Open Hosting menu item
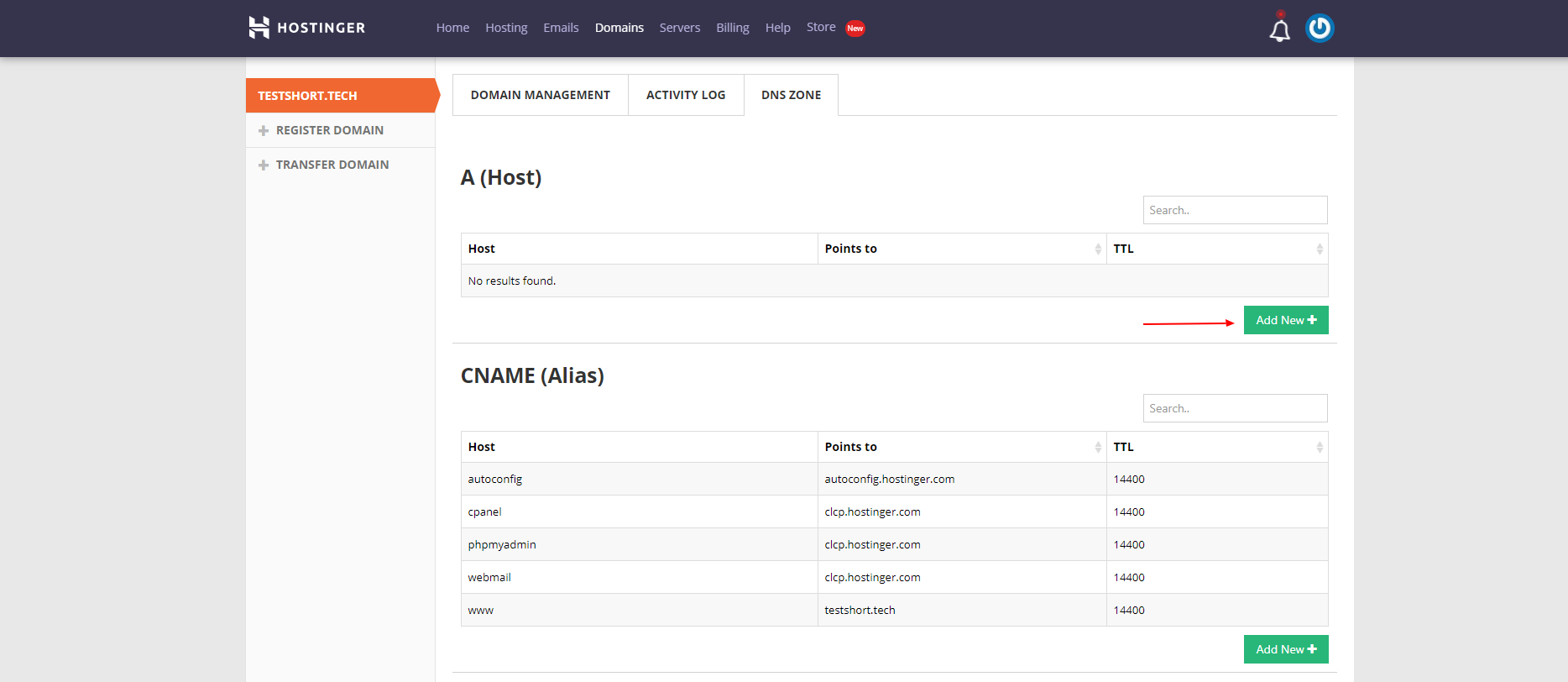1568x682 pixels. point(506,28)
